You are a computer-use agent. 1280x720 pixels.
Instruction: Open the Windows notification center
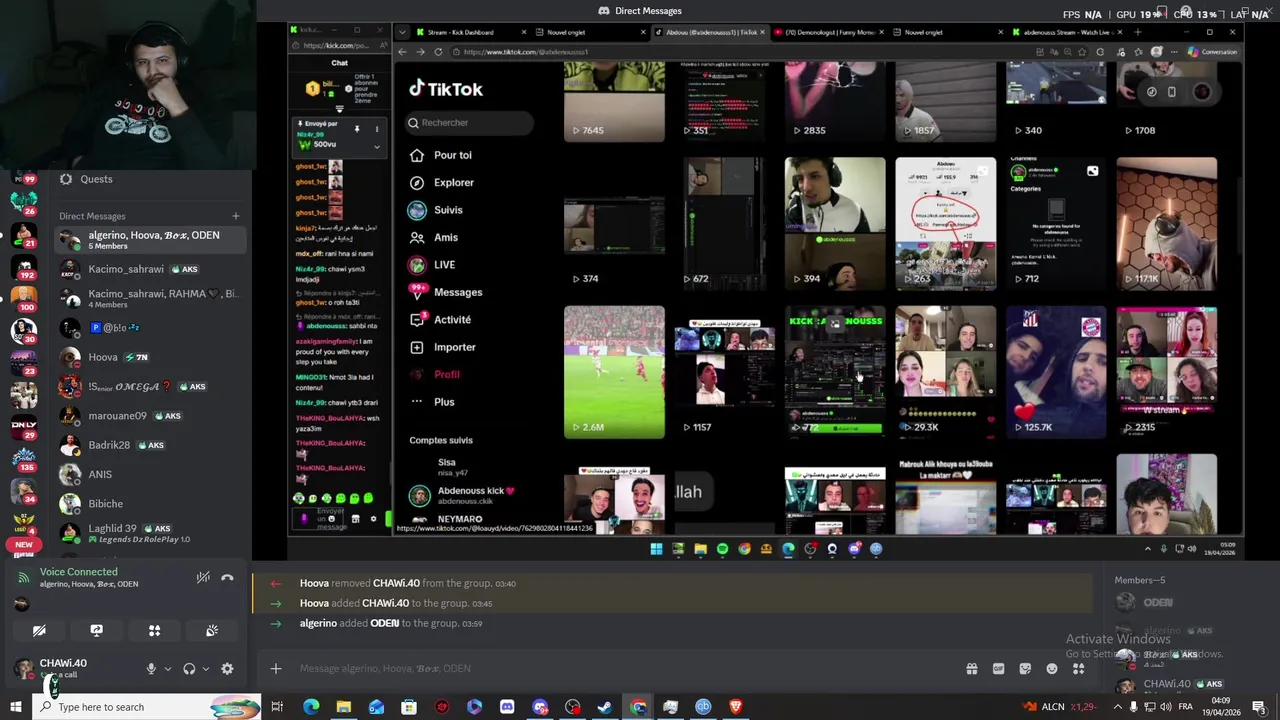click(x=1259, y=707)
